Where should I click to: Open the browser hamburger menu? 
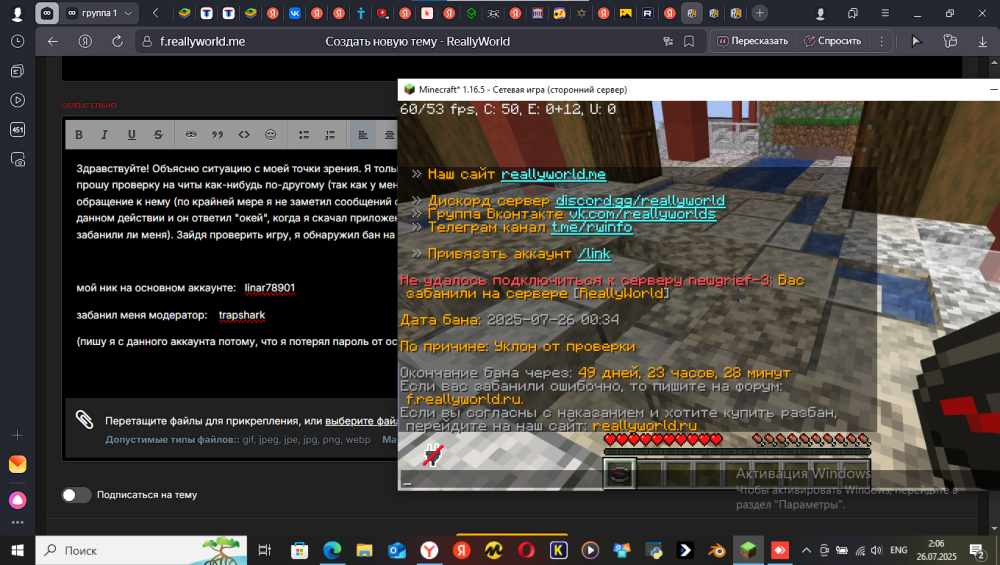(885, 13)
